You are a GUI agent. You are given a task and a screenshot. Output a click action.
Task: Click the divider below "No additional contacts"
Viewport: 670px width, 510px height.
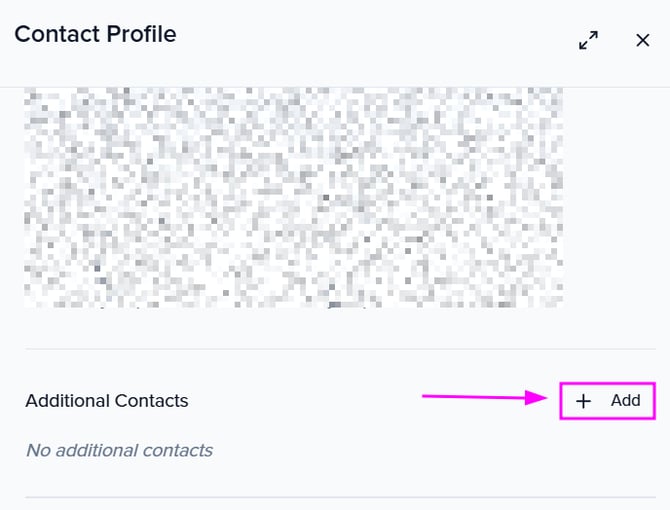(x=340, y=497)
